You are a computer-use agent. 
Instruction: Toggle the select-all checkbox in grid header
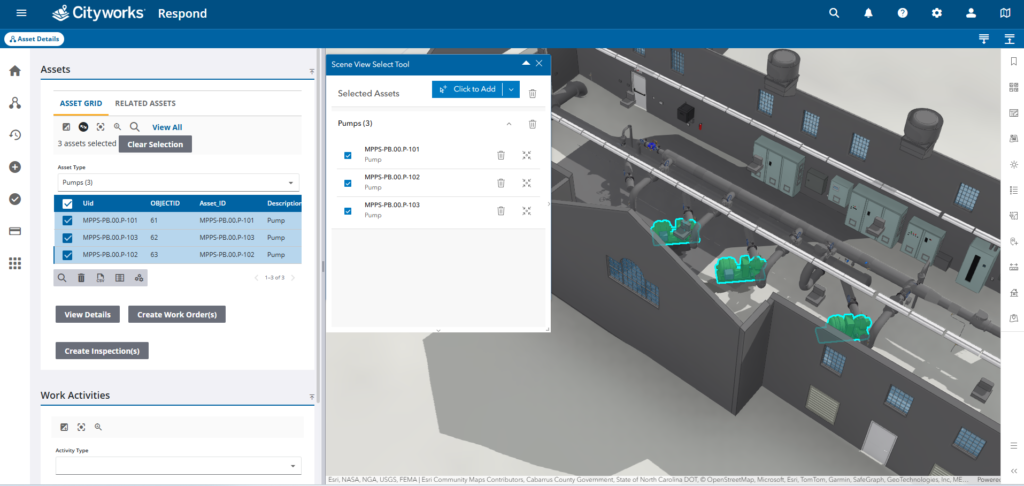[x=67, y=203]
